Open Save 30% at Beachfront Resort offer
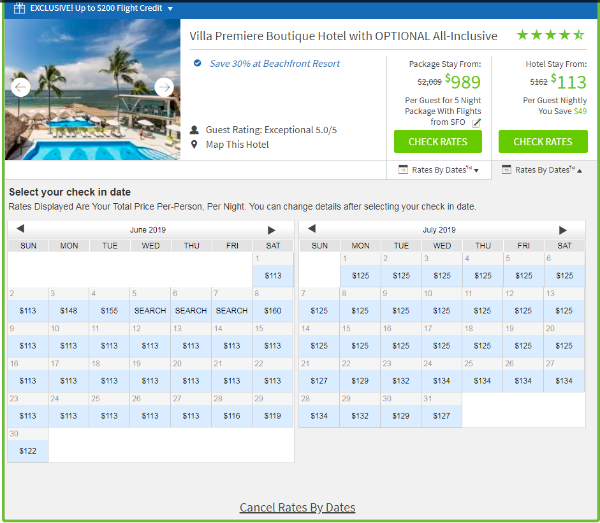 (274, 64)
